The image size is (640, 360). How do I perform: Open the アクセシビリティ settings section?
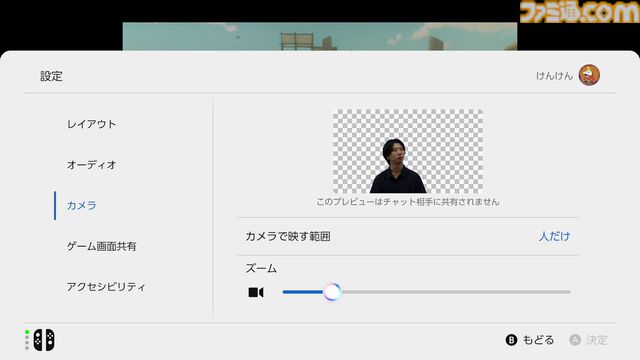106,287
